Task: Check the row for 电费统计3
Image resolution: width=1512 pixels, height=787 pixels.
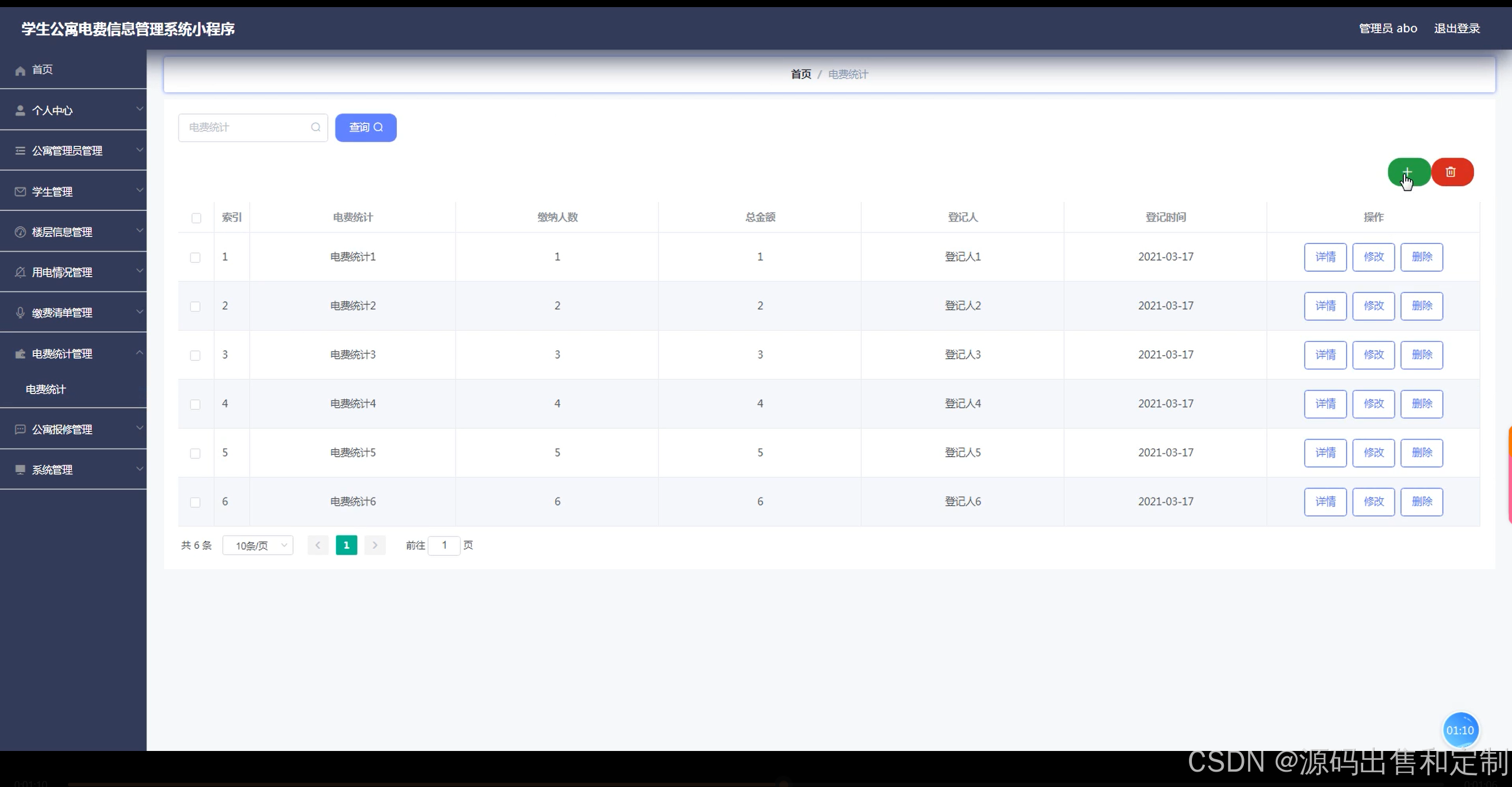Action: click(195, 355)
